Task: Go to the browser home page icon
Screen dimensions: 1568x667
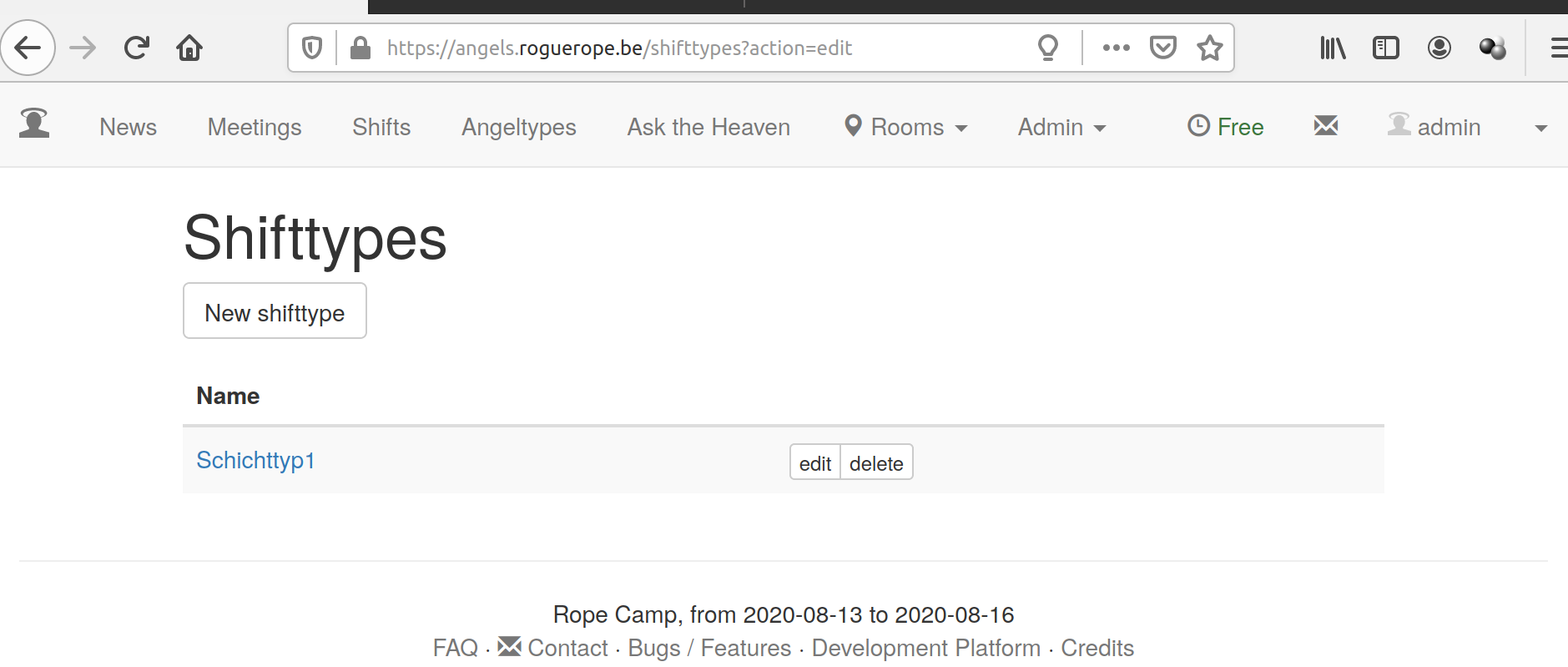Action: 189,48
